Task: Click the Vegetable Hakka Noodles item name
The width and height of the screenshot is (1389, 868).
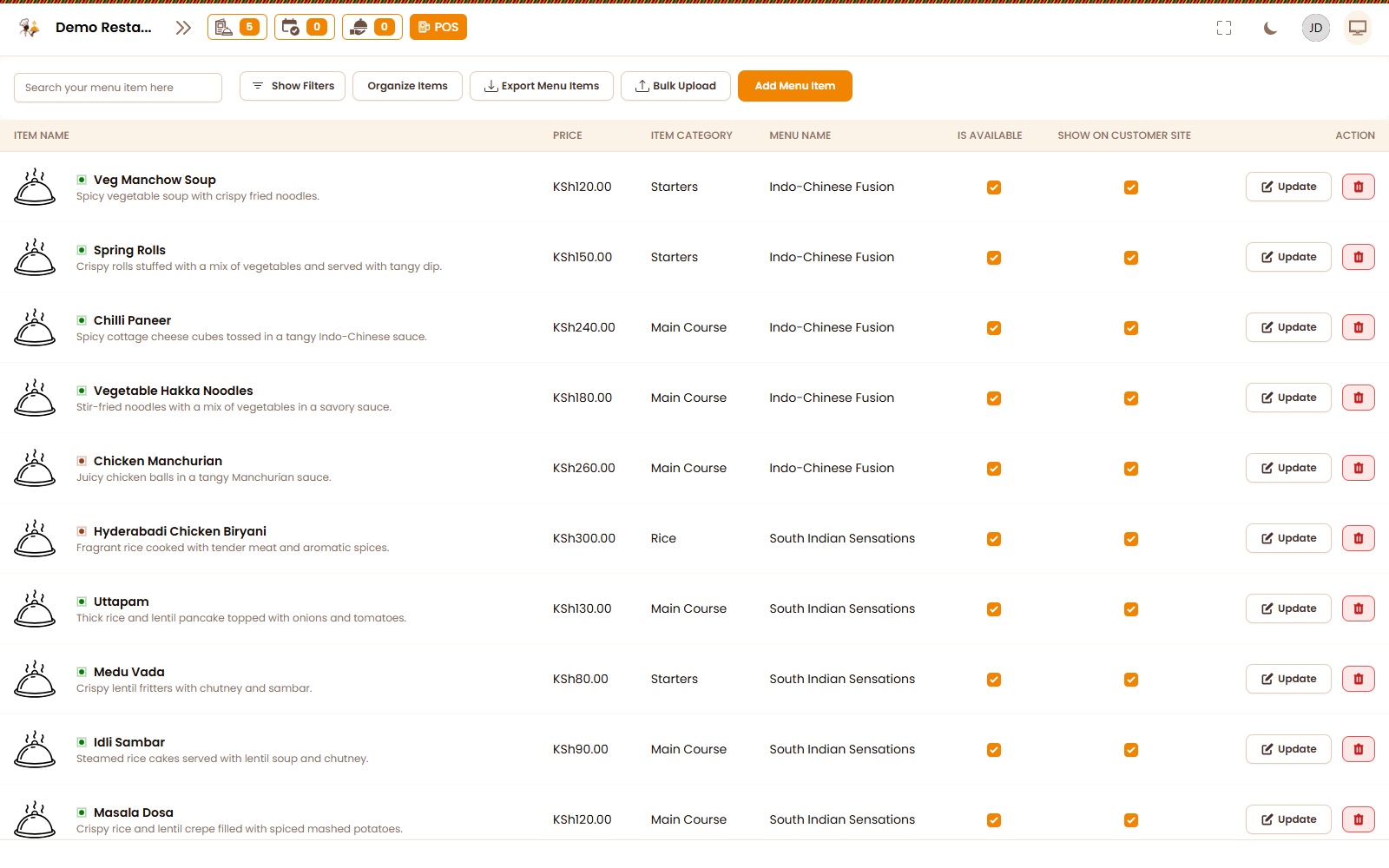Action: pyautogui.click(x=174, y=391)
